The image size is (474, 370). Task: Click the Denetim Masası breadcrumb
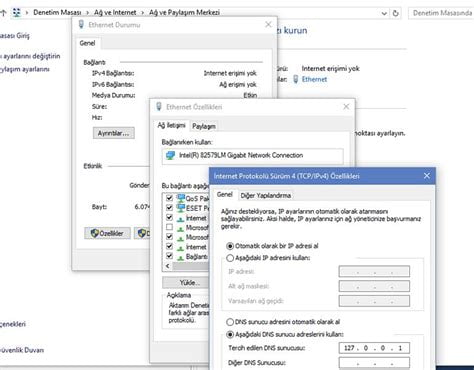[57, 13]
